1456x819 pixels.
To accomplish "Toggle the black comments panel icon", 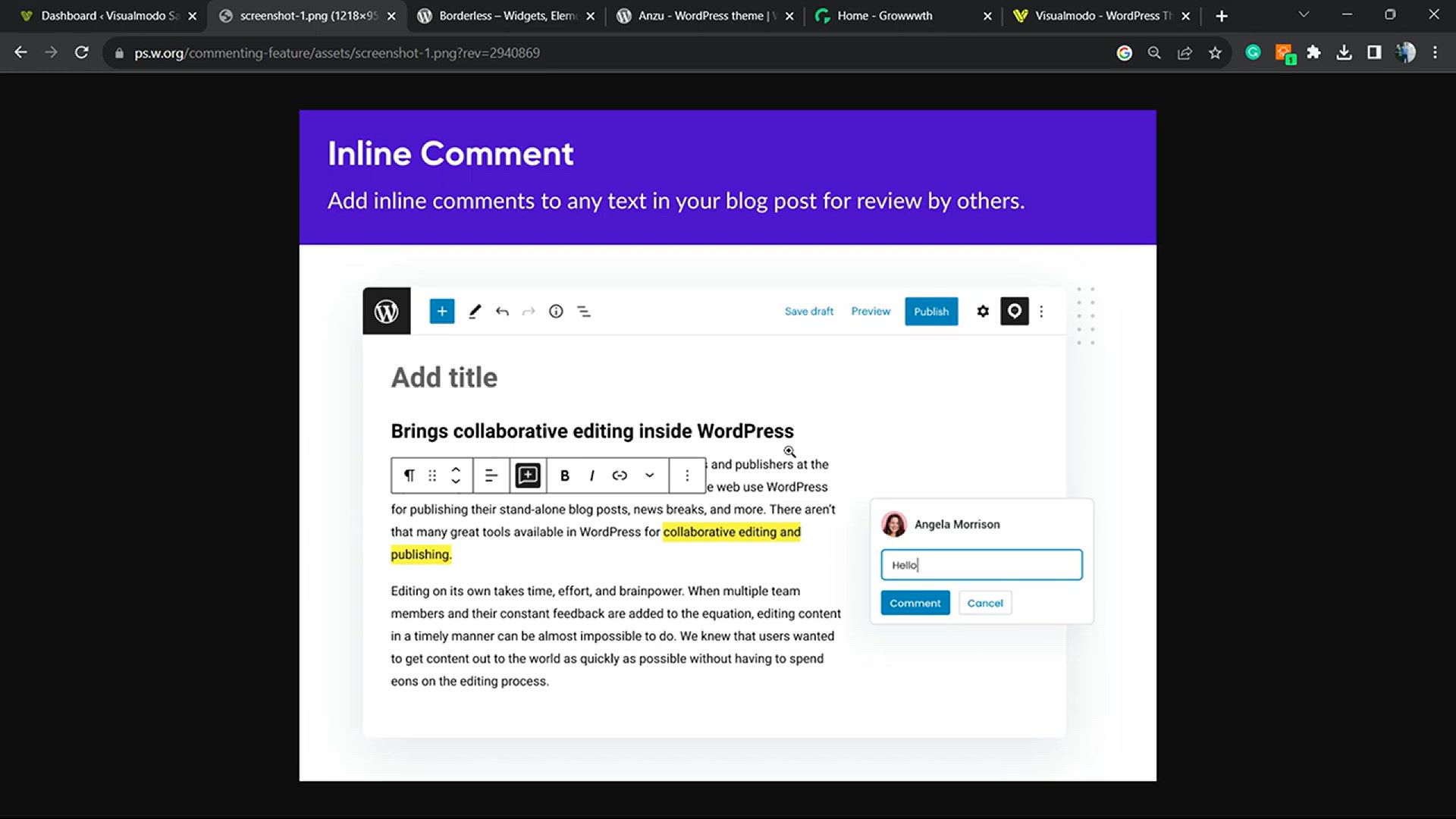I will point(1015,311).
